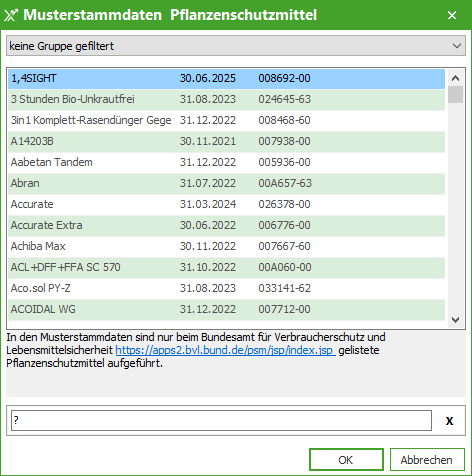
Task: Click registration number 007712-00
Action: point(284,309)
